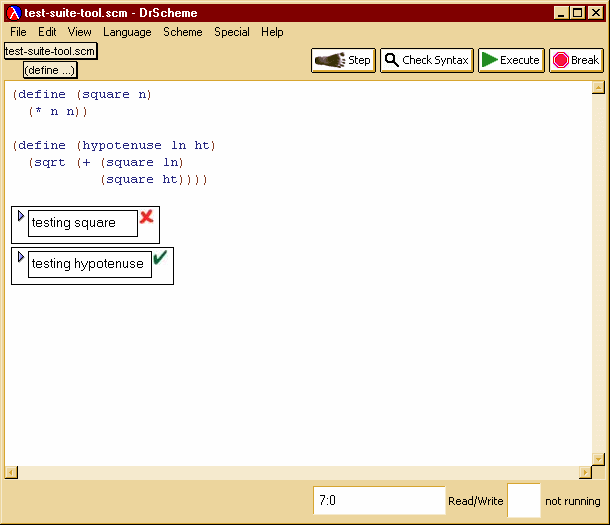Viewport: 610px width, 525px height.
Task: Open the Language menu
Action: [x=127, y=32]
